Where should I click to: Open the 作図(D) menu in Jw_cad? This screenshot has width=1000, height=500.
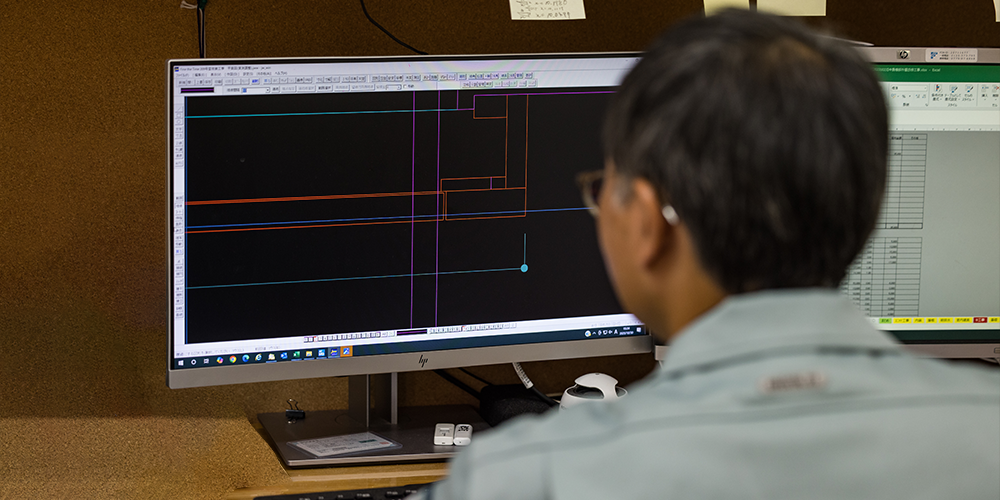[x=232, y=74]
